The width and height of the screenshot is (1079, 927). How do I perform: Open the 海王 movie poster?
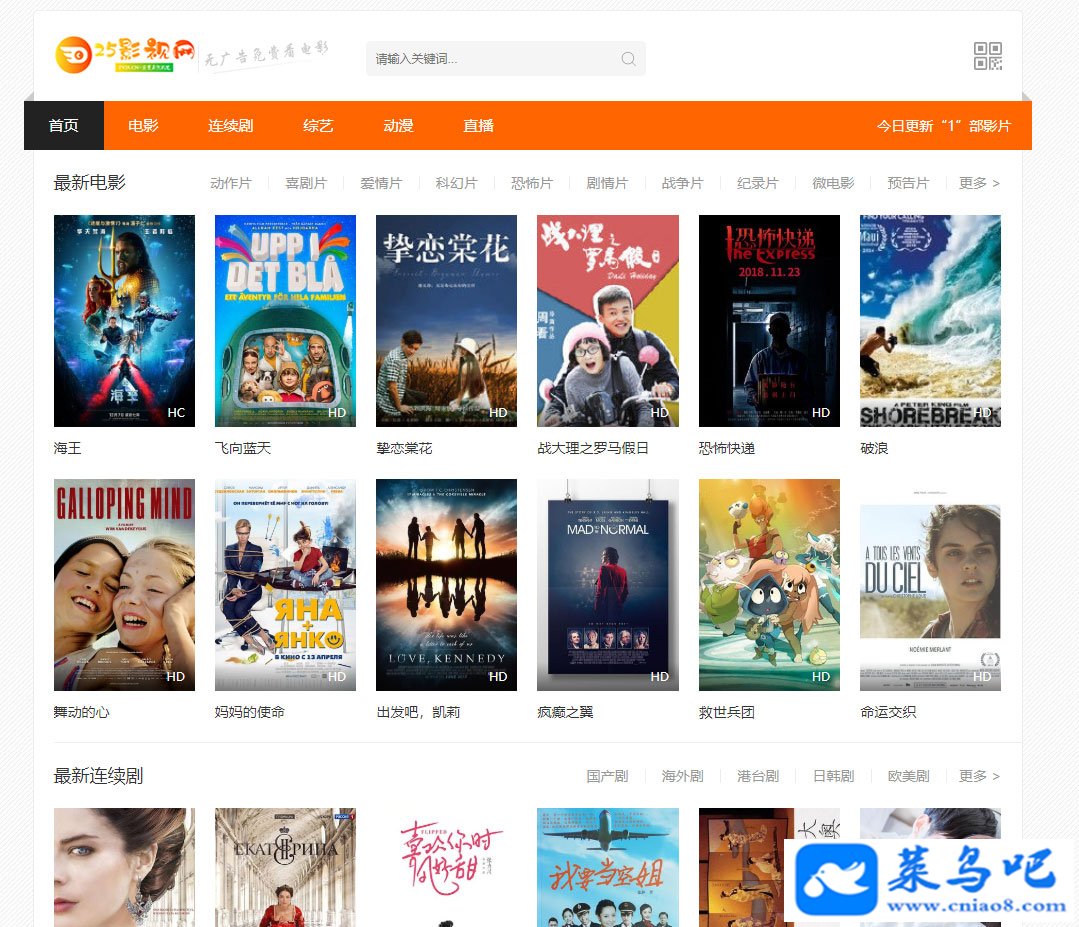[125, 321]
